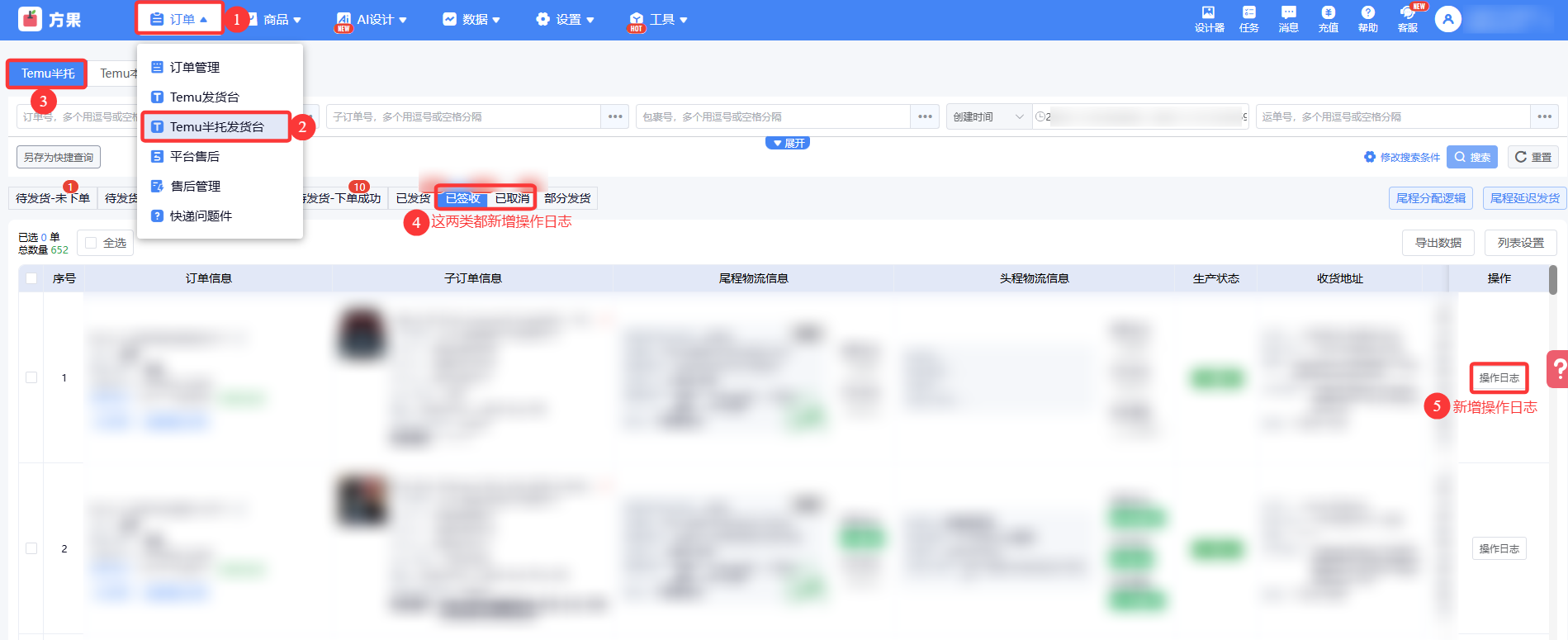The image size is (1568, 640).
Task: Open the 客服 customer service icon
Action: point(1408,19)
